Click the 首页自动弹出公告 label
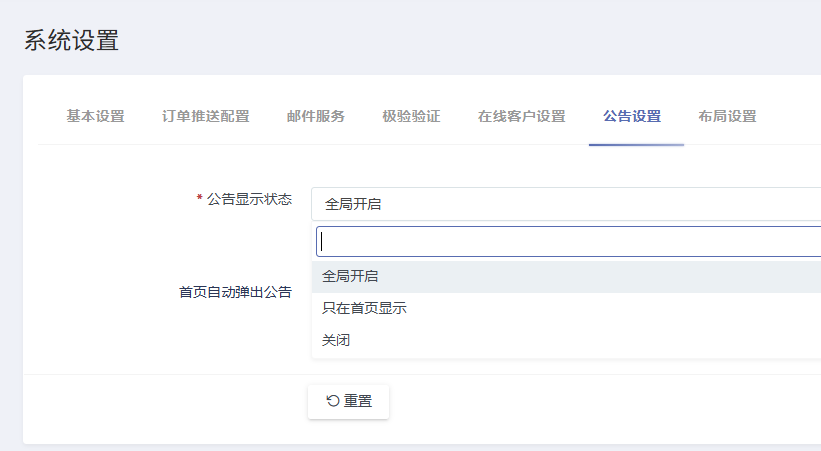Screen dimensions: 821x451 click(x=235, y=292)
